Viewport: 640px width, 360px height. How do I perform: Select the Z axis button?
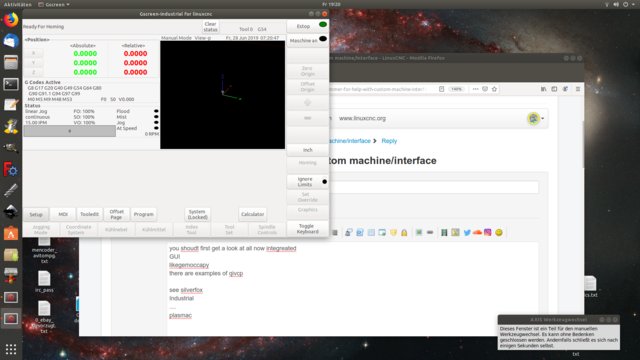click(x=33, y=72)
